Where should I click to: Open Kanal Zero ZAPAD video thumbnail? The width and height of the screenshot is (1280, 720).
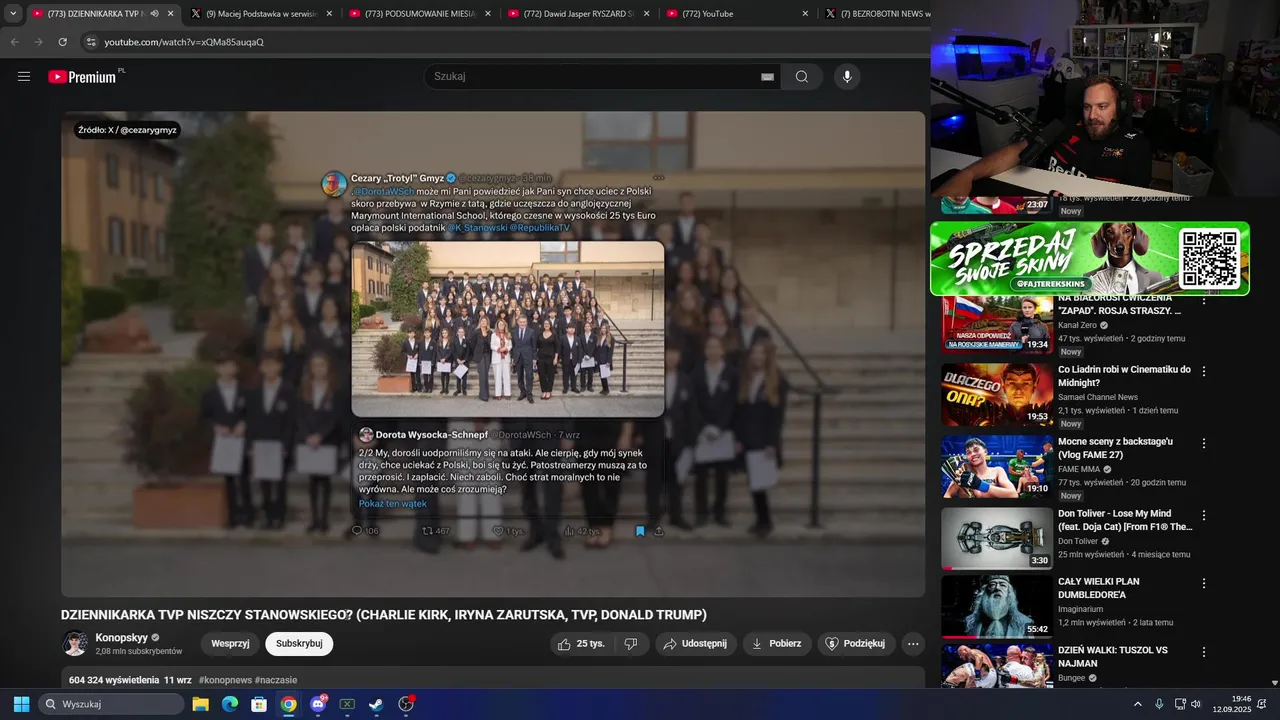[997, 325]
